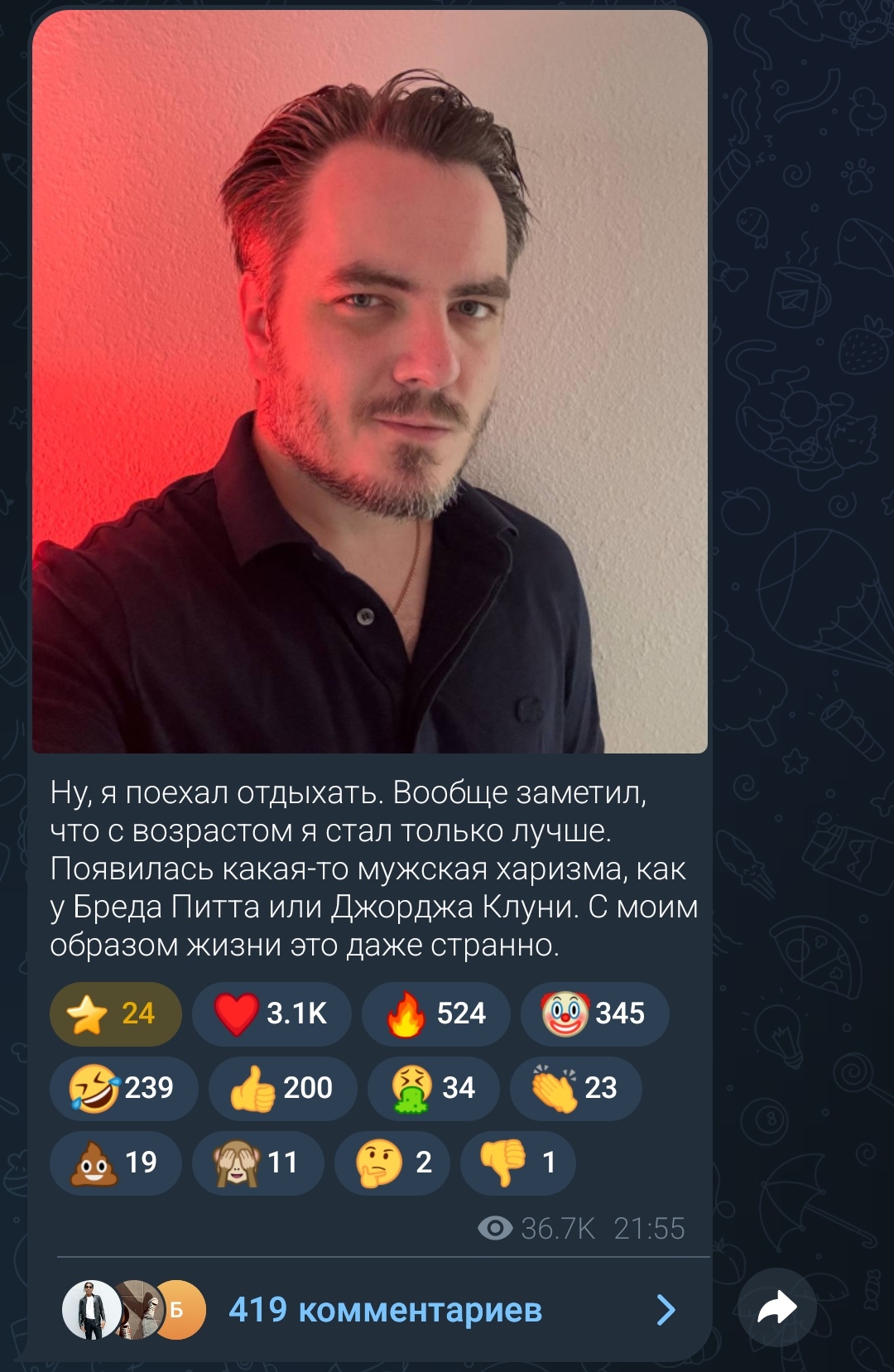The height and width of the screenshot is (1372, 894).
Task: Tap the poop emoji reaction with 19
Action: tap(115, 1163)
